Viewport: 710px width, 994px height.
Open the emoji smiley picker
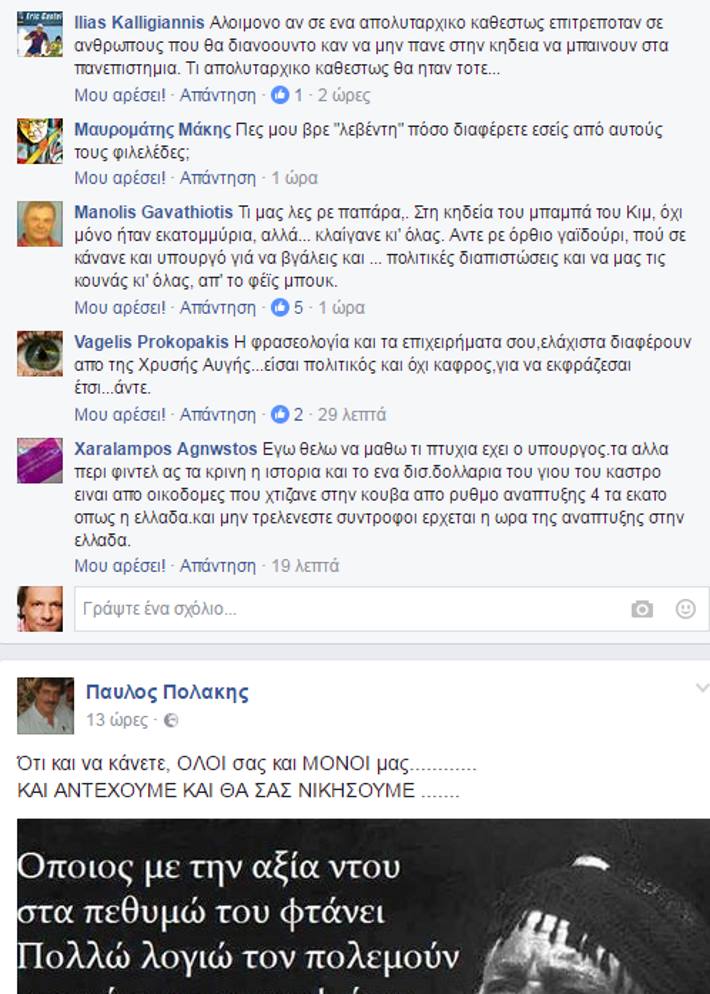coord(685,609)
